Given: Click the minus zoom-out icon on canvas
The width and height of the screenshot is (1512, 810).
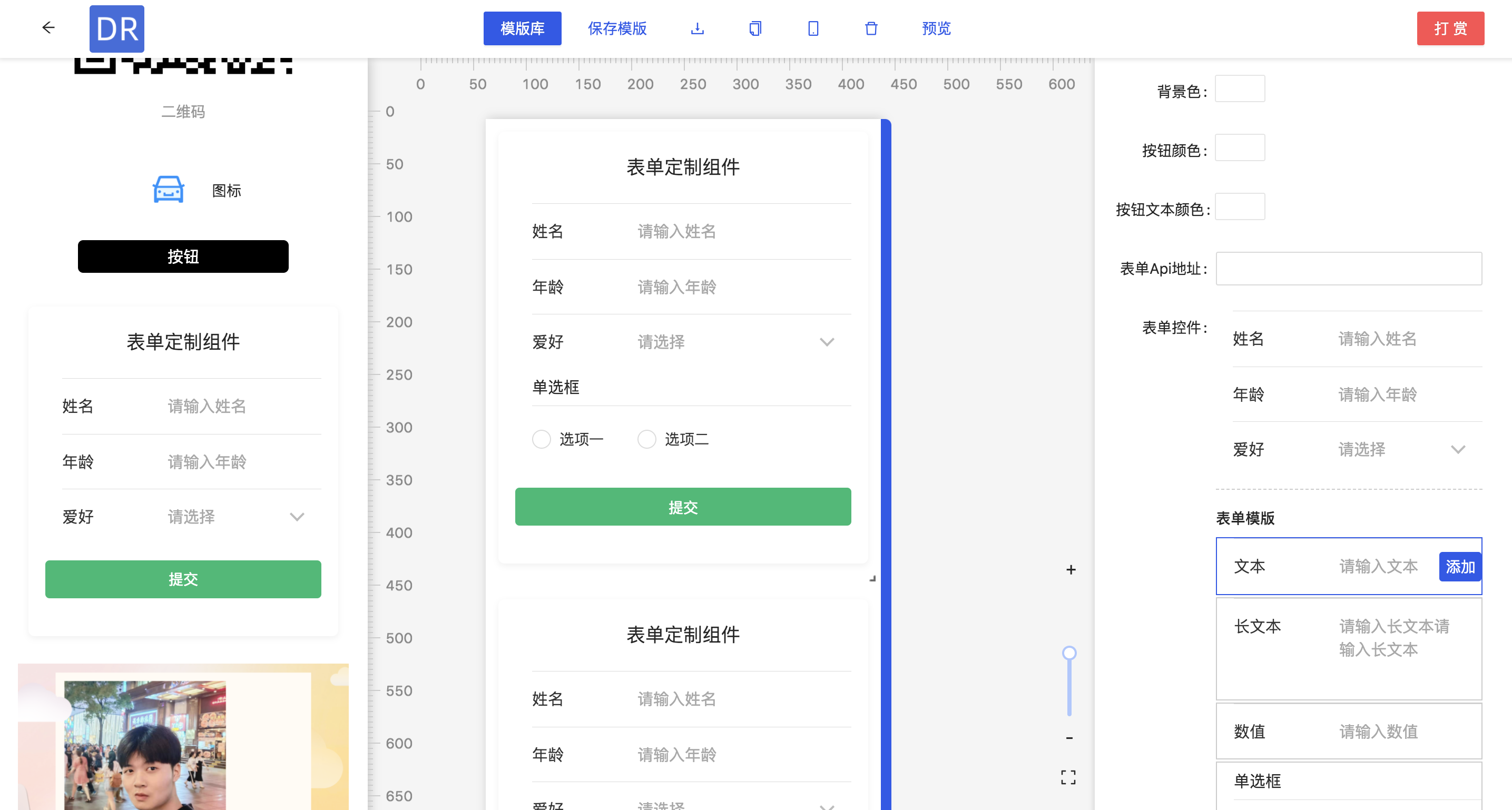Looking at the screenshot, I should (1069, 738).
